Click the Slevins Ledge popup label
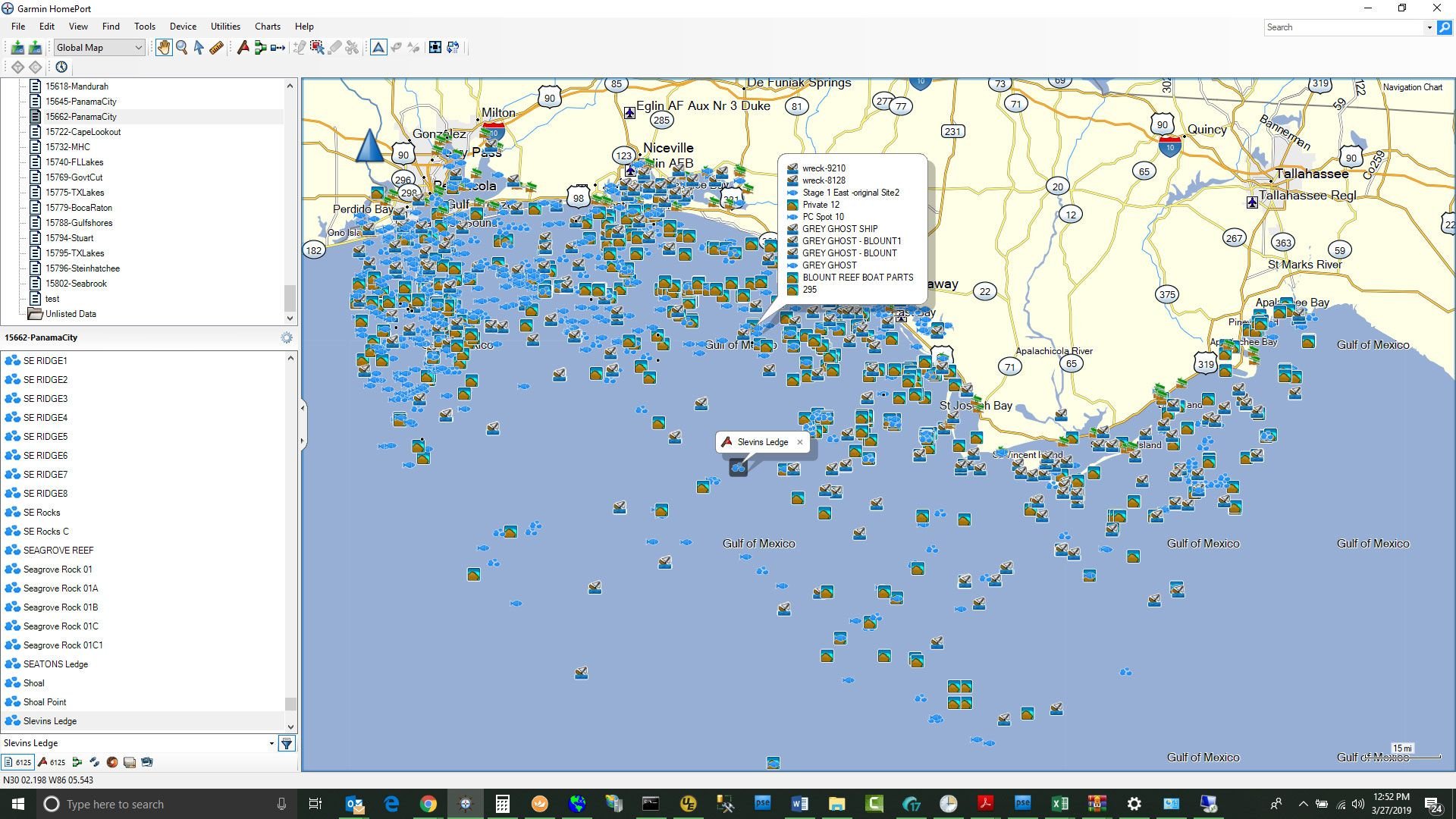 click(x=763, y=442)
